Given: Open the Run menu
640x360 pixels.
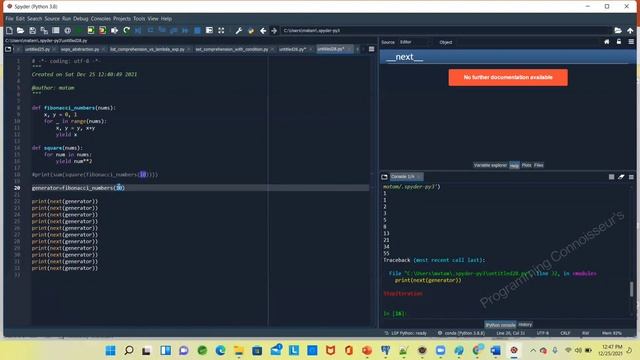Looking at the screenshot, I should point(67,19).
